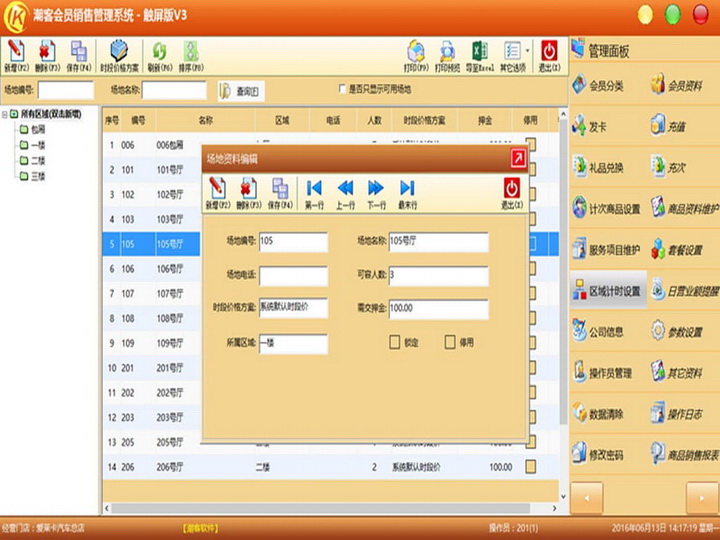Click the Export to Excel icon
720x540 pixels.
coord(480,56)
